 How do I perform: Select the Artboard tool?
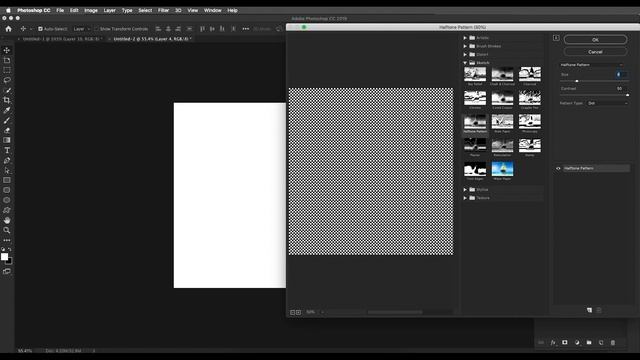tap(7, 60)
